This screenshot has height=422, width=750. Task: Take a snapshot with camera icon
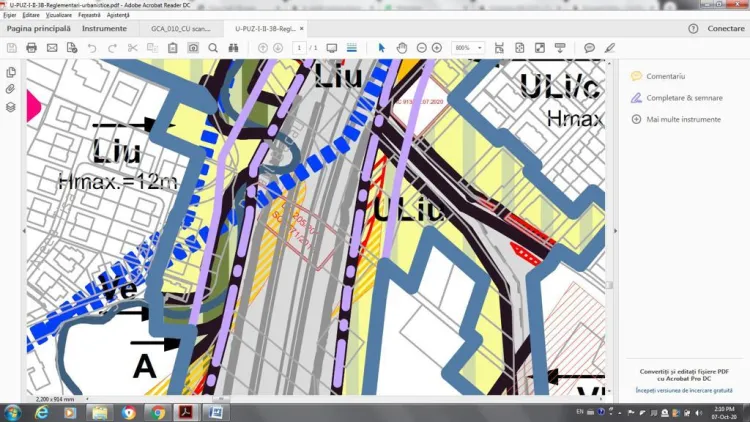[192, 48]
